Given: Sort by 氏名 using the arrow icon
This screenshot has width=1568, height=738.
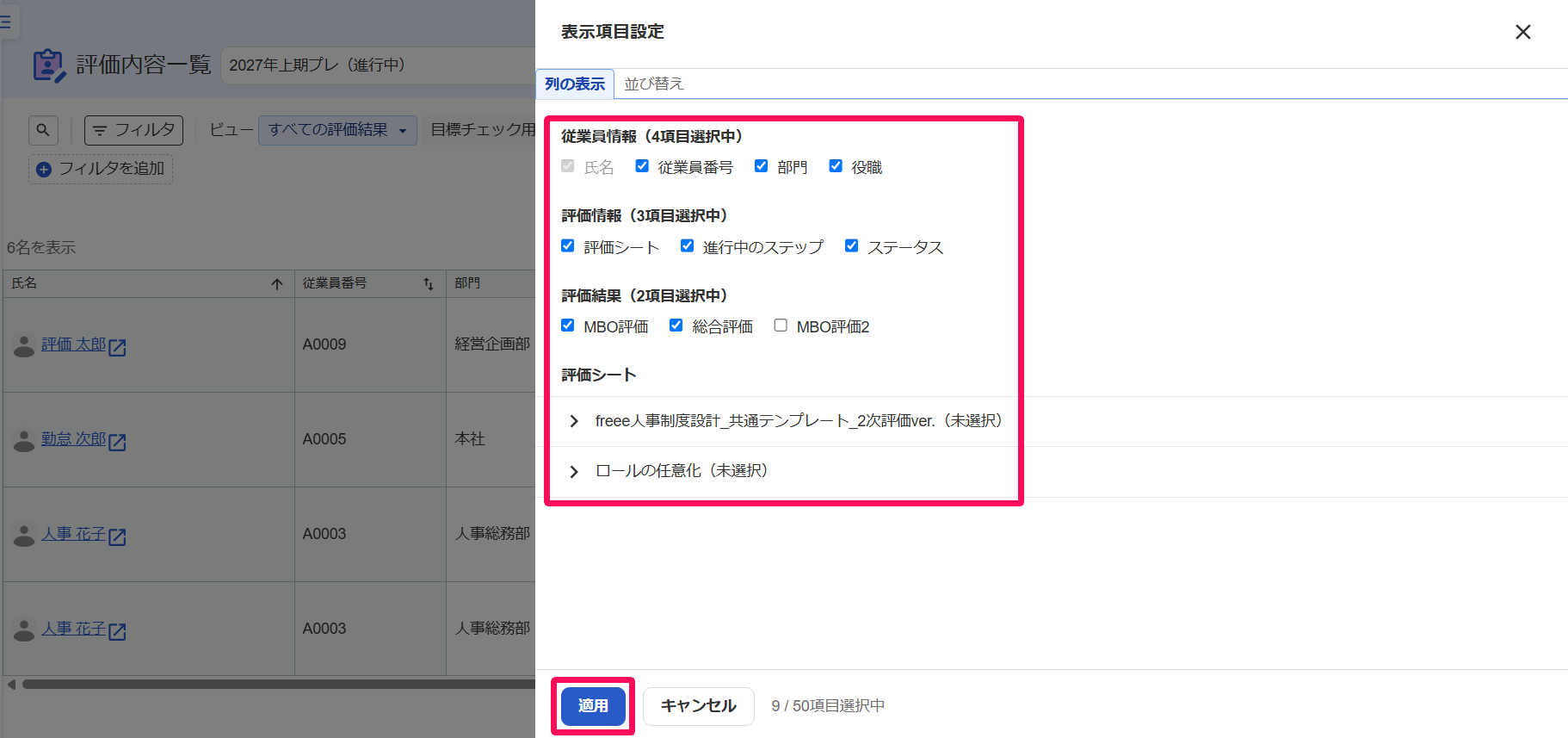Looking at the screenshot, I should click(277, 284).
